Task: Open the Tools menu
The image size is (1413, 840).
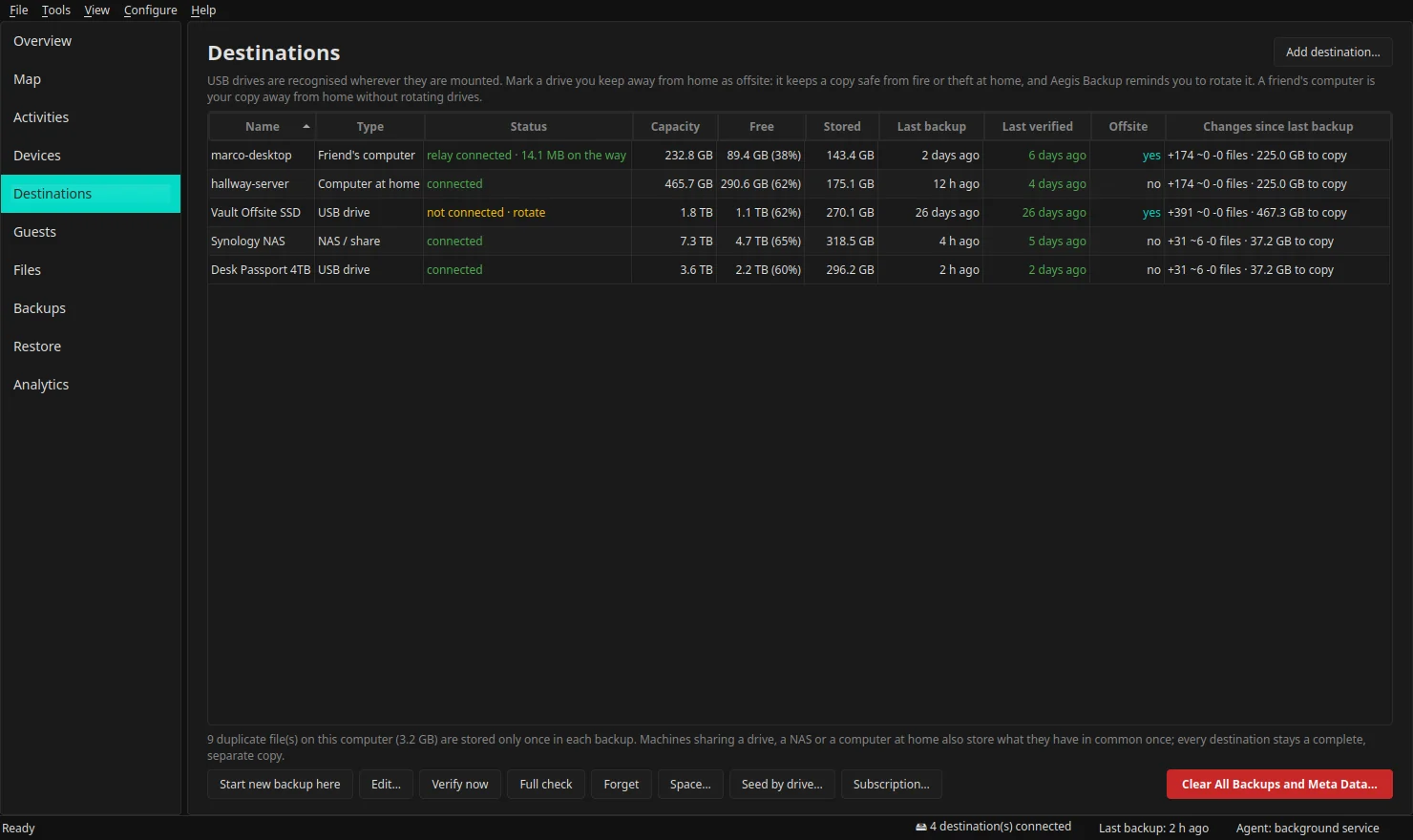Action: 56,10
